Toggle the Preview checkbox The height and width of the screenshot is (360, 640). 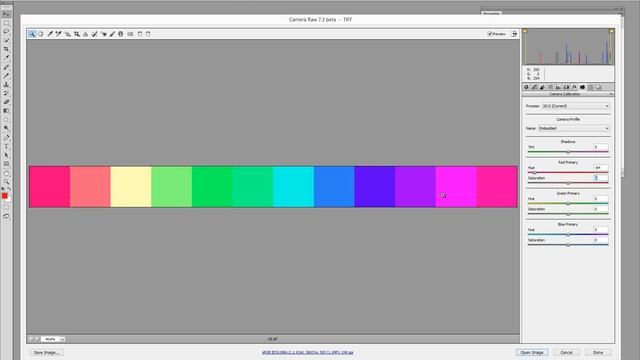pyautogui.click(x=490, y=34)
